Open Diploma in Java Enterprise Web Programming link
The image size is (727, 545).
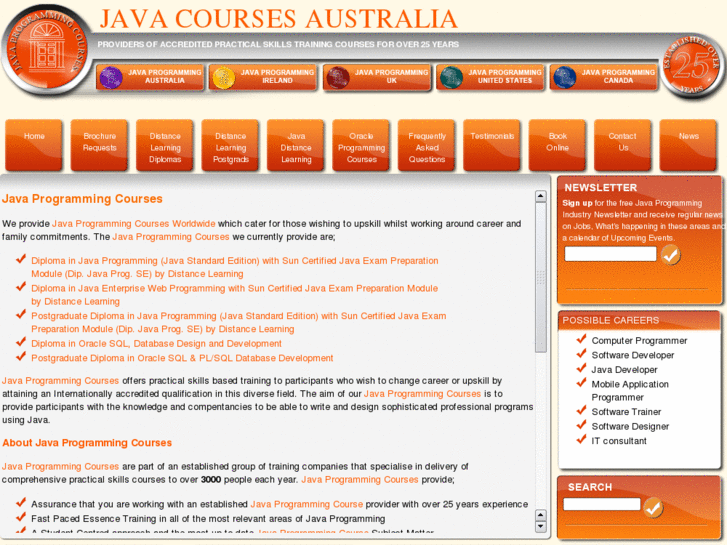235,295
